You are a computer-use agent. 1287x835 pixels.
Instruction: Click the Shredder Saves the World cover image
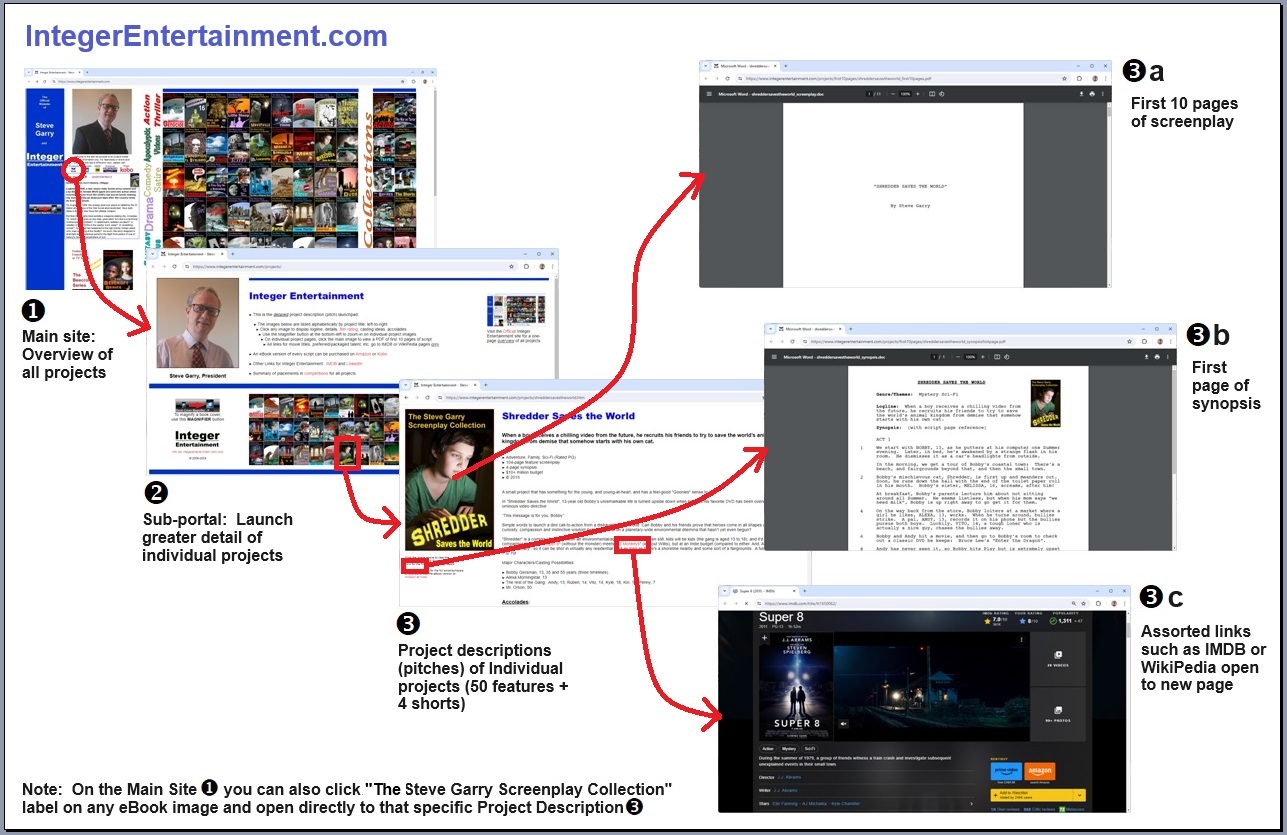coord(448,480)
